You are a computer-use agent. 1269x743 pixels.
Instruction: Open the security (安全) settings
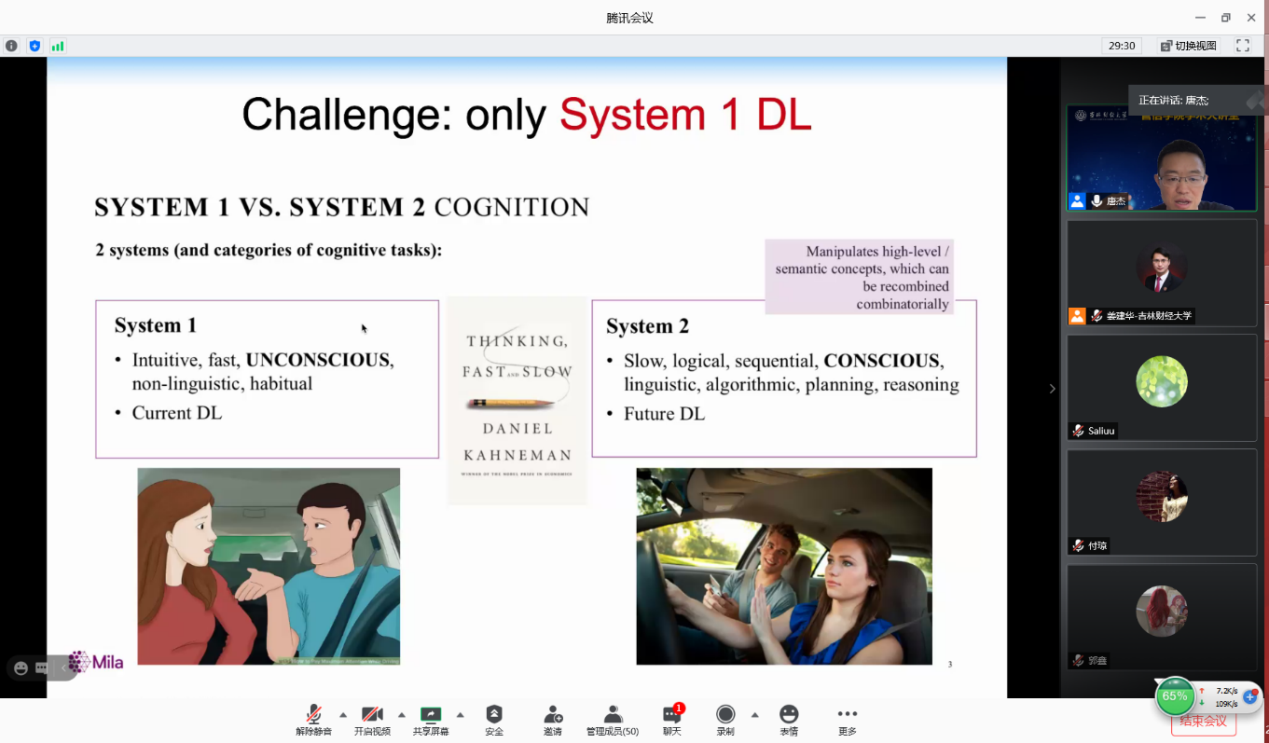click(494, 719)
